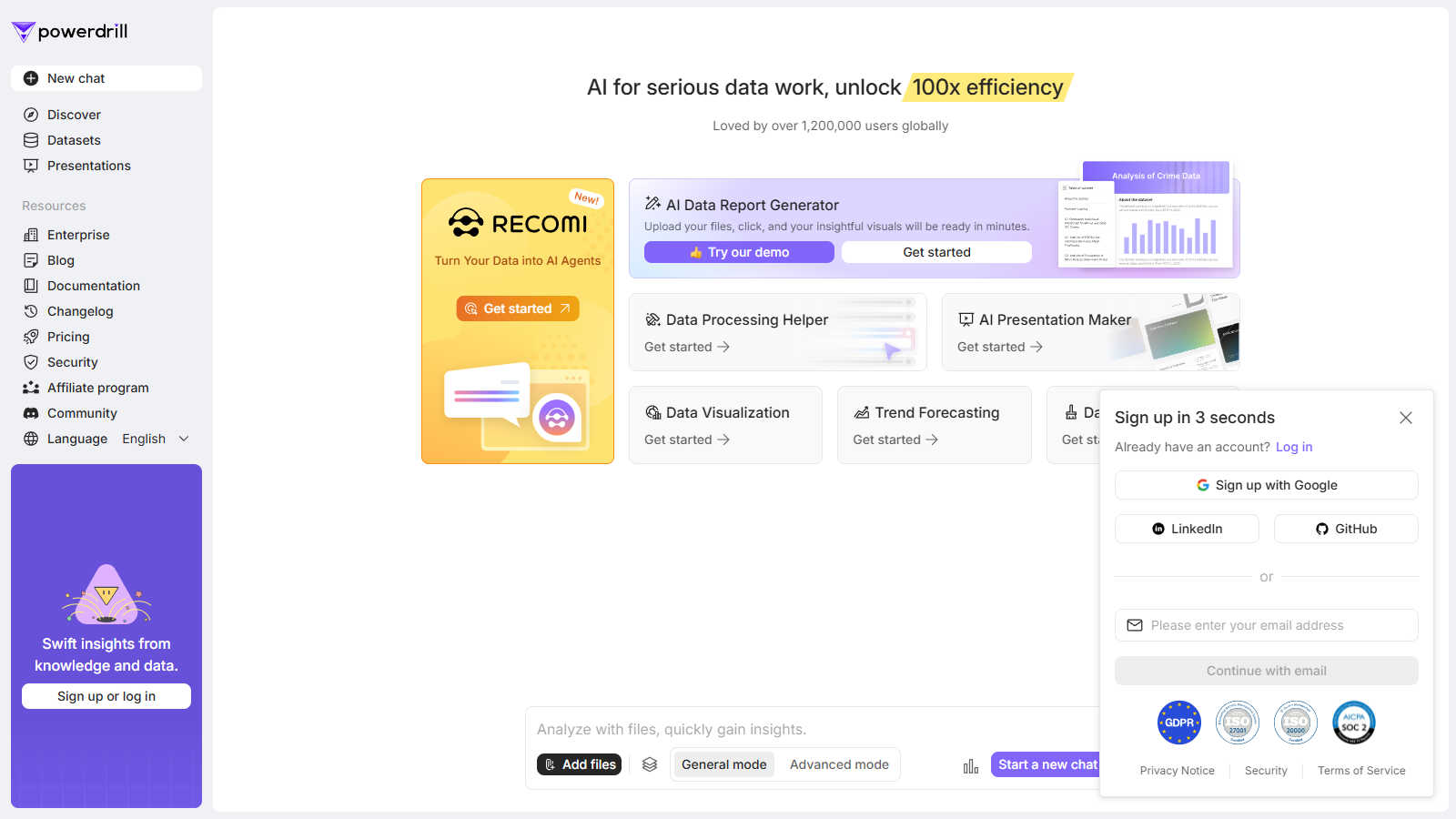Click the Security shield icon
This screenshot has width=1456, height=819.
pos(31,362)
